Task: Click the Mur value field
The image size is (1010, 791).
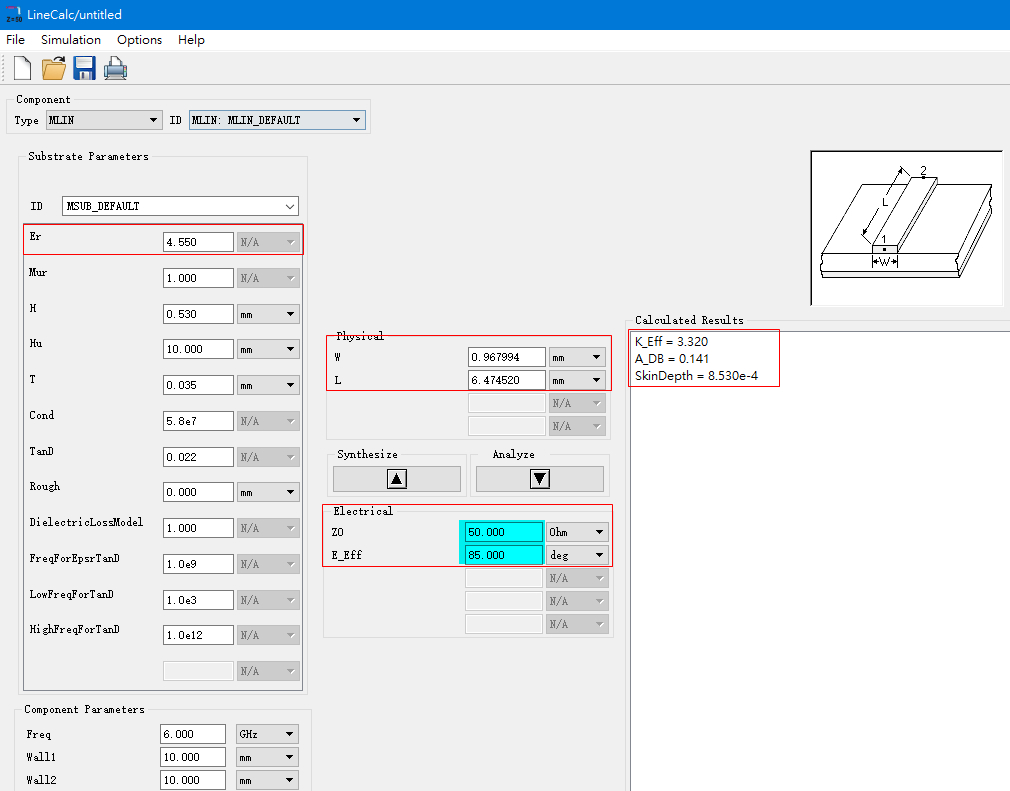Action: coord(198,278)
